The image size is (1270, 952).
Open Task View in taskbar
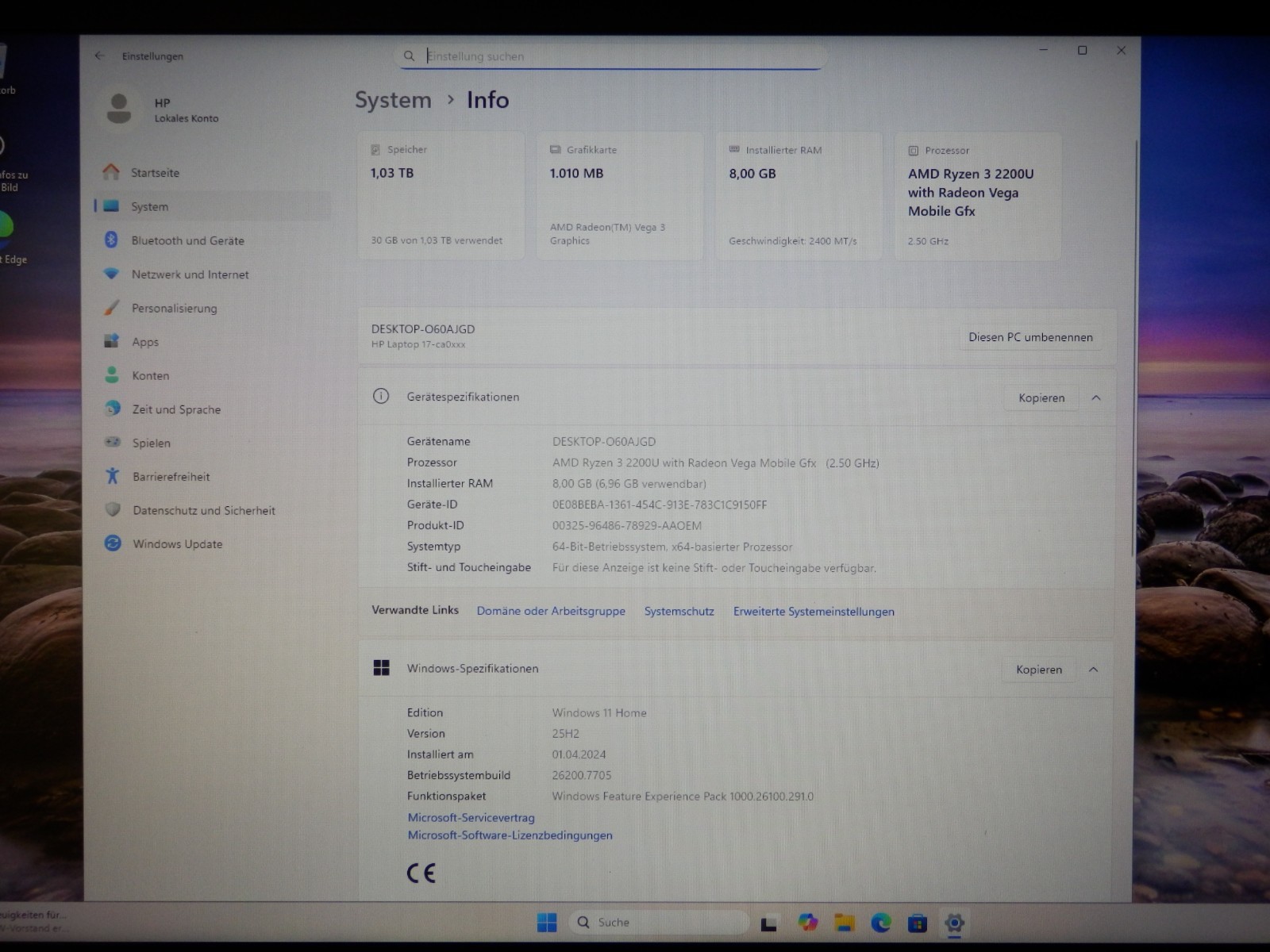pos(768,923)
